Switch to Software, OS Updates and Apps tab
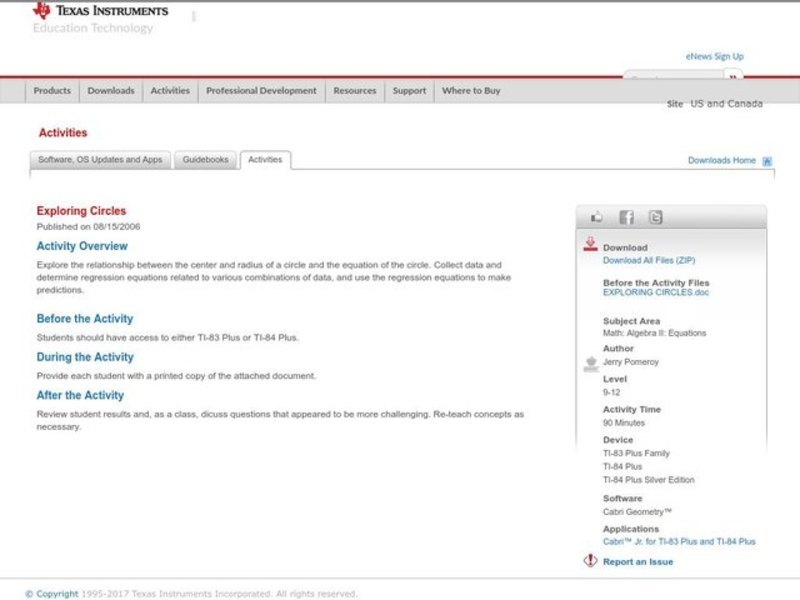This screenshot has width=800, height=600. [x=100, y=160]
